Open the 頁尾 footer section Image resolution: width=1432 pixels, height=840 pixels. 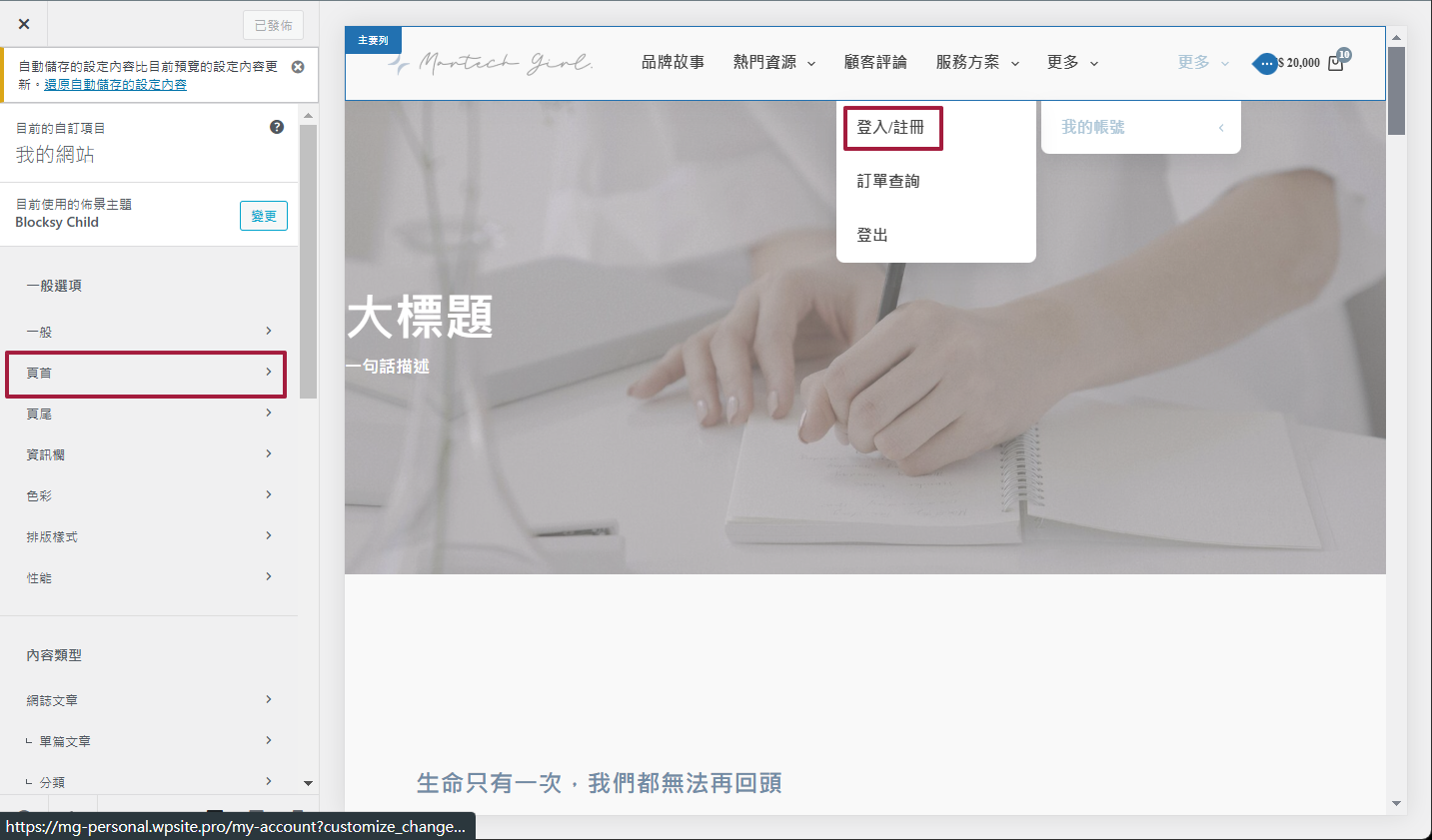[149, 414]
